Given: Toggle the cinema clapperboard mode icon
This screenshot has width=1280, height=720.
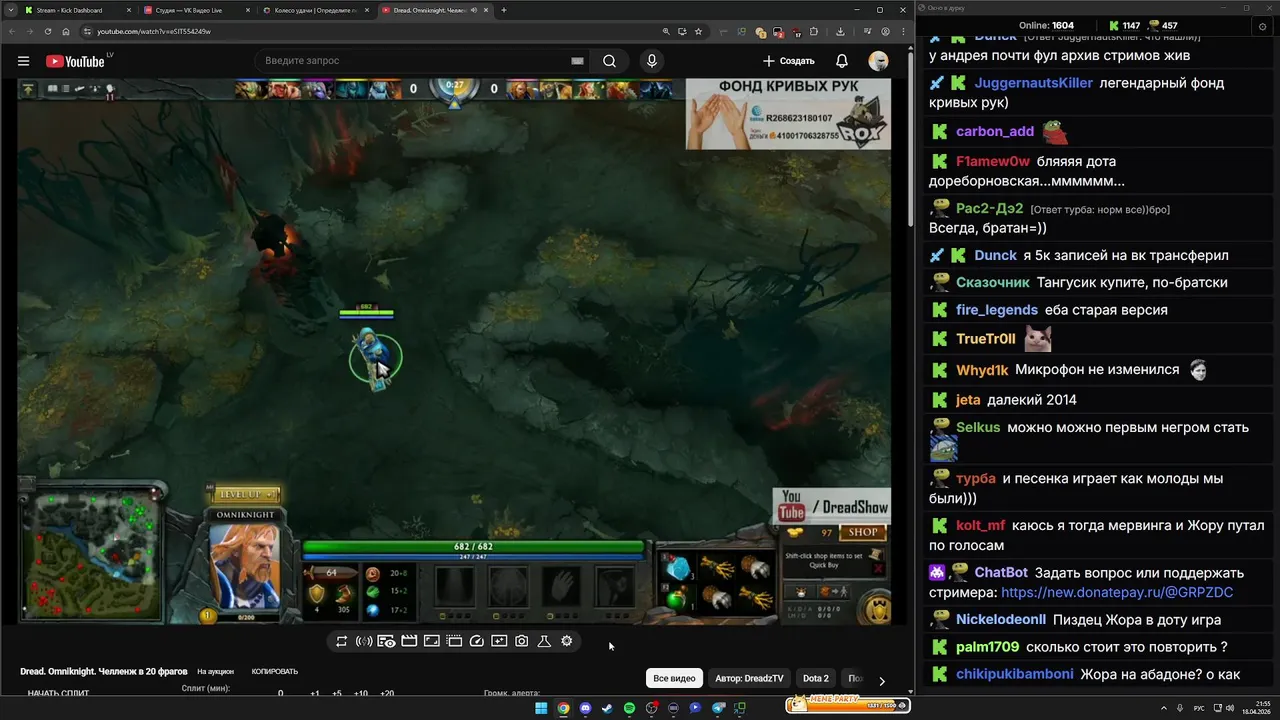Looking at the screenshot, I should click(x=409, y=641).
